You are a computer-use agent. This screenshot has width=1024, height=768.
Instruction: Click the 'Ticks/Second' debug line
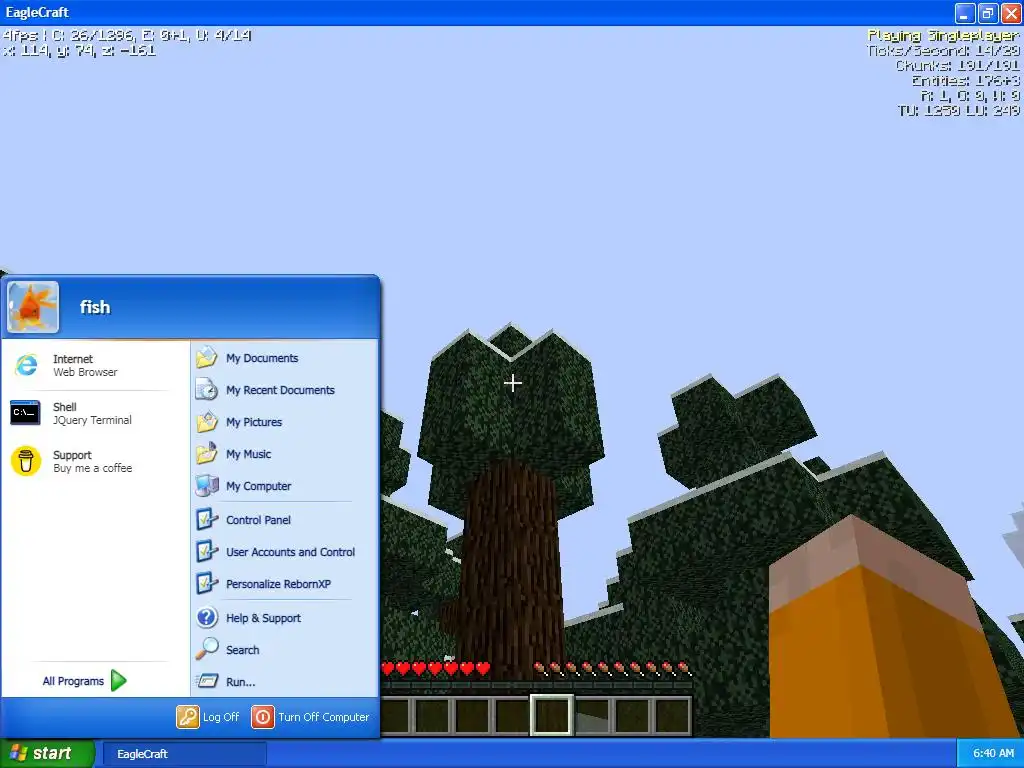point(943,50)
